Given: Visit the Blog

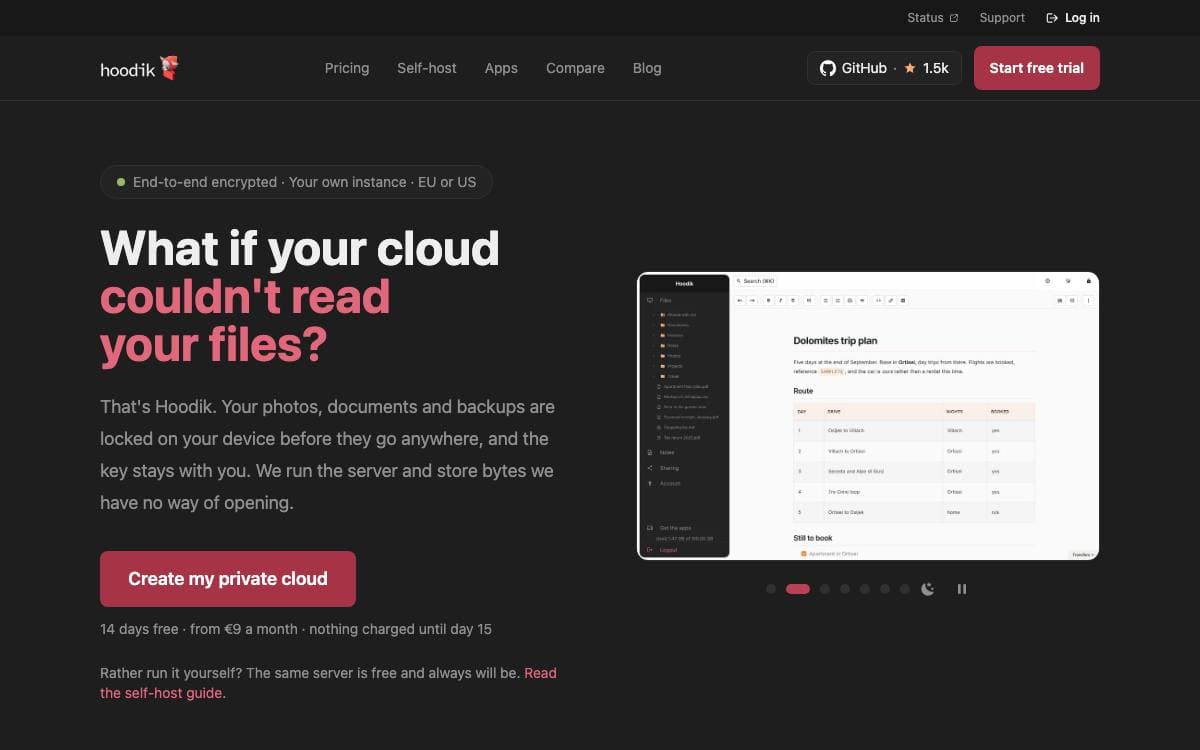Looking at the screenshot, I should pos(647,68).
